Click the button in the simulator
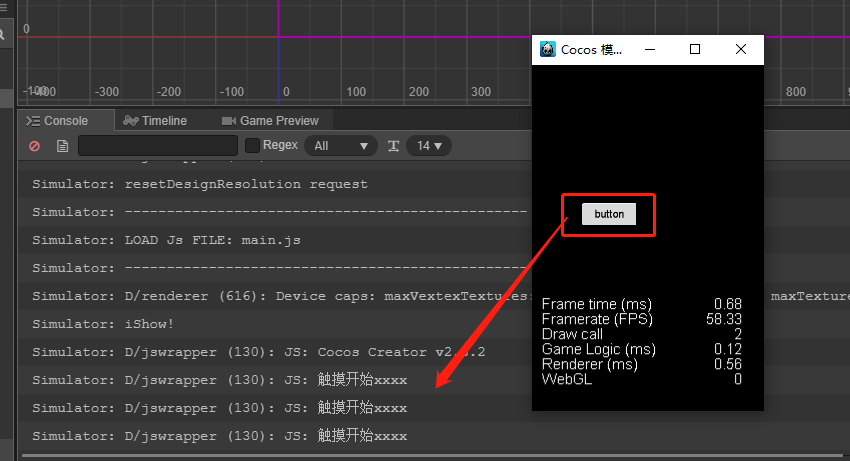 (x=609, y=214)
